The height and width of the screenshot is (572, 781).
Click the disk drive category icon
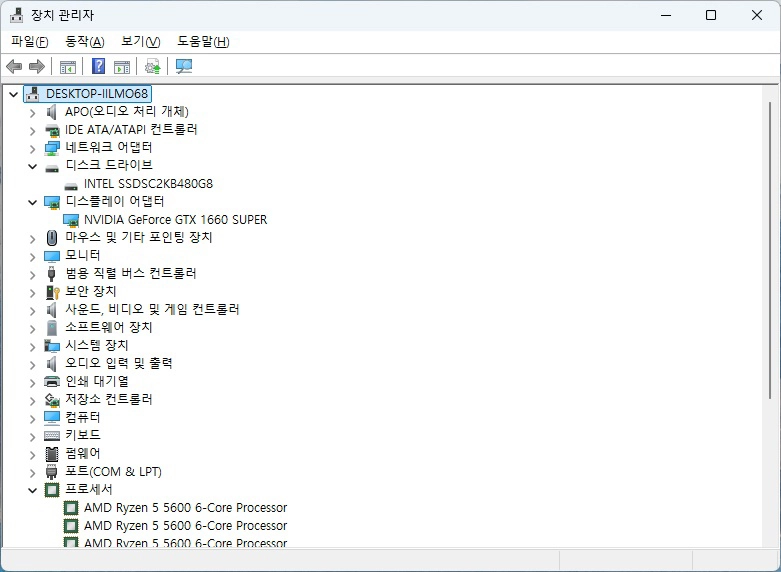tap(52, 168)
